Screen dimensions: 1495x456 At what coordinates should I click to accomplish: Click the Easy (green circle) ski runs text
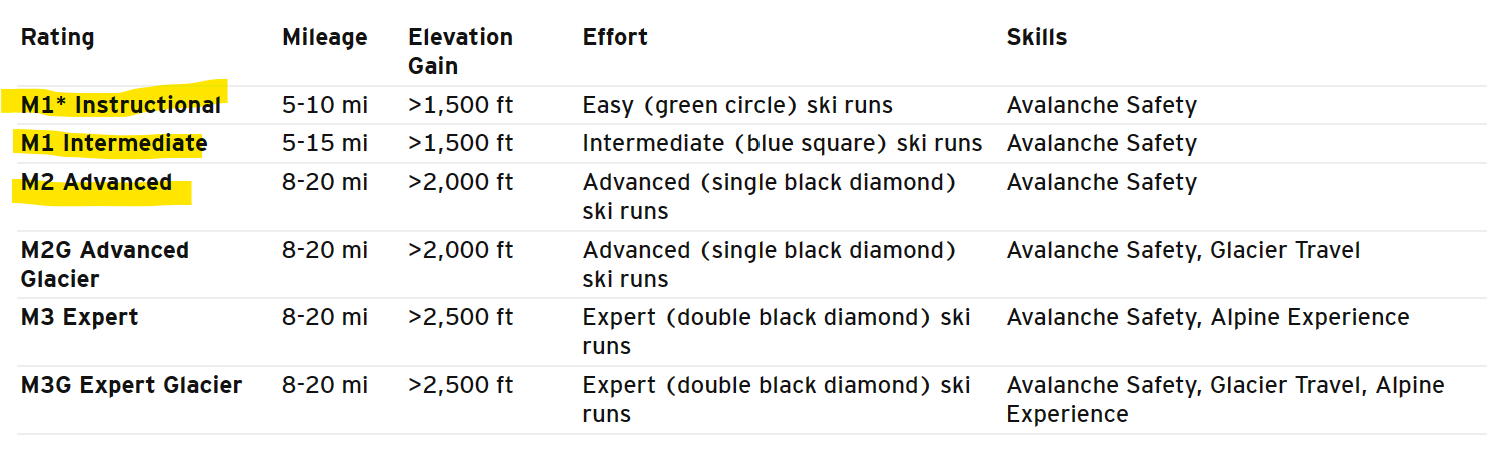point(737,105)
